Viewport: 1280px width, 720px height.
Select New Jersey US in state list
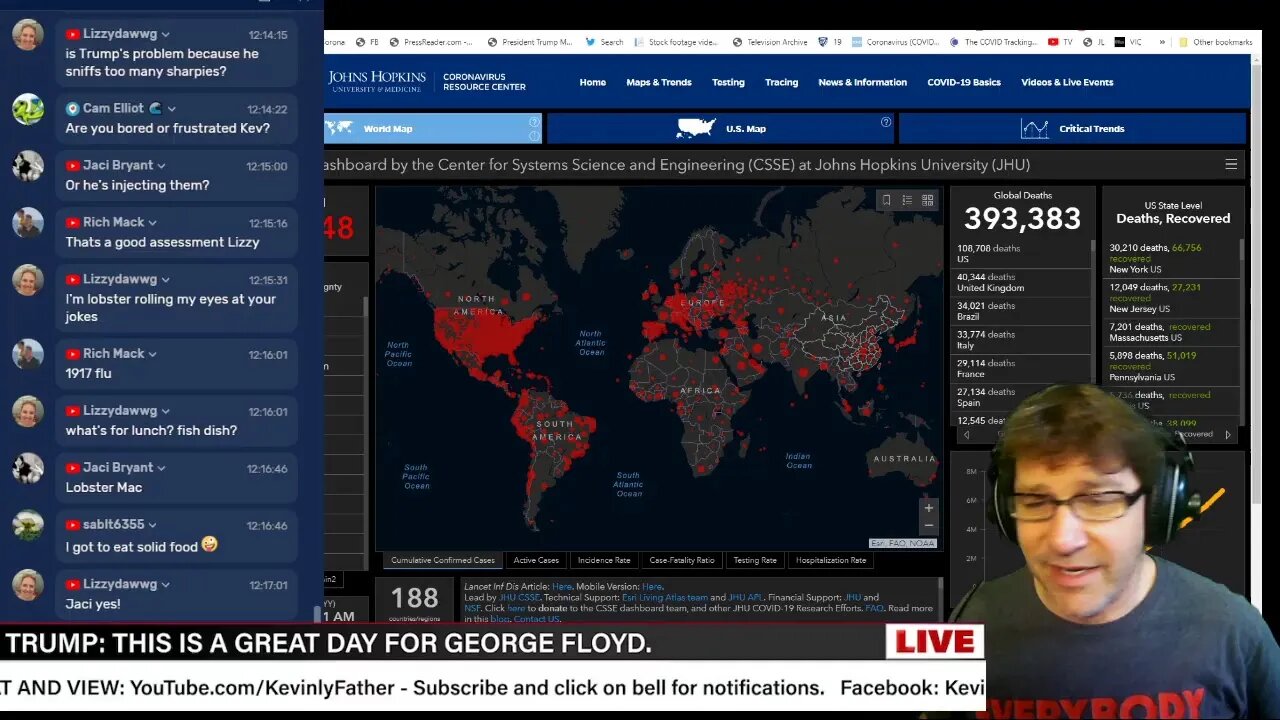tap(1171, 298)
